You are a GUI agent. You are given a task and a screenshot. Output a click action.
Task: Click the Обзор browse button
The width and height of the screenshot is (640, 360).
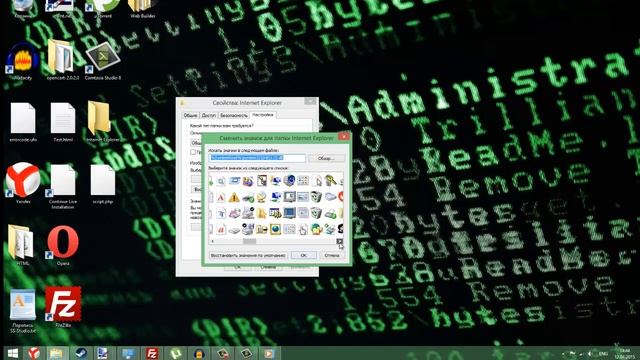[x=326, y=158]
